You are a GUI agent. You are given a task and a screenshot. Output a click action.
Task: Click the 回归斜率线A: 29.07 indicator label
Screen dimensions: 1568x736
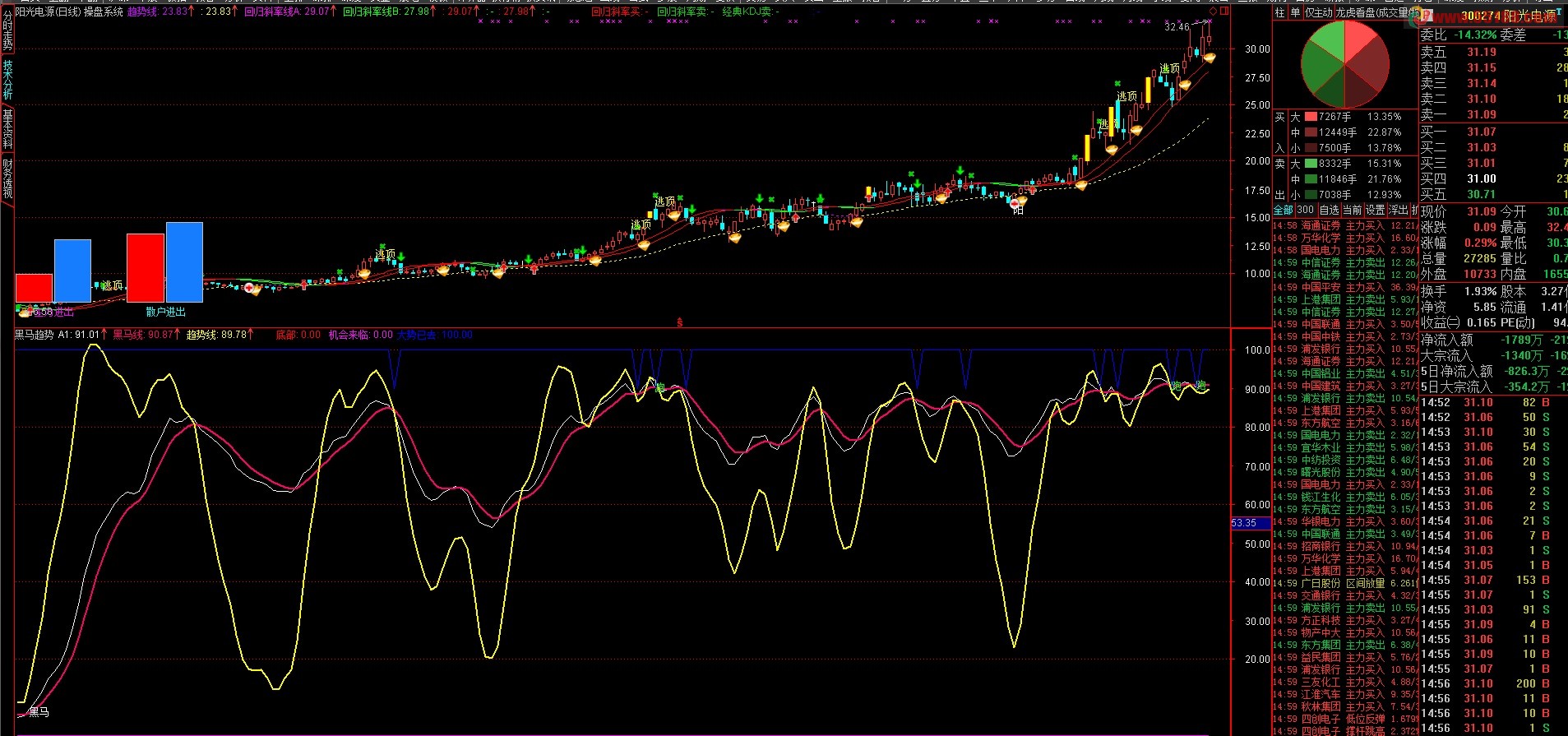289,12
